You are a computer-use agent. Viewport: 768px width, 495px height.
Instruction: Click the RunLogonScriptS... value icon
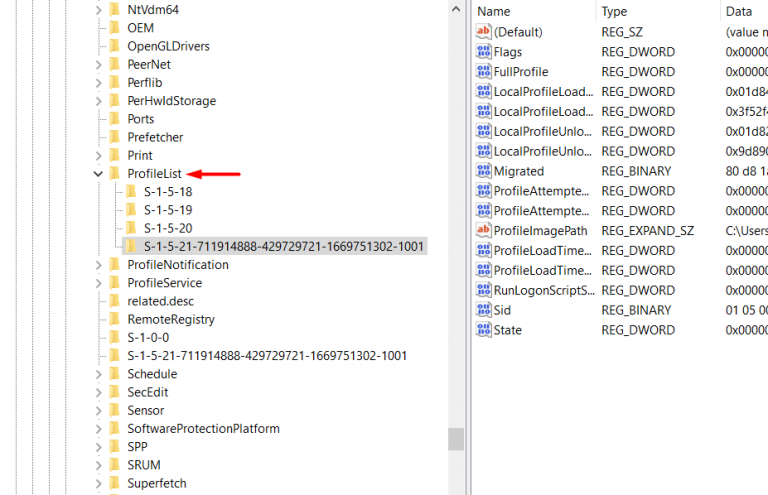pos(483,290)
